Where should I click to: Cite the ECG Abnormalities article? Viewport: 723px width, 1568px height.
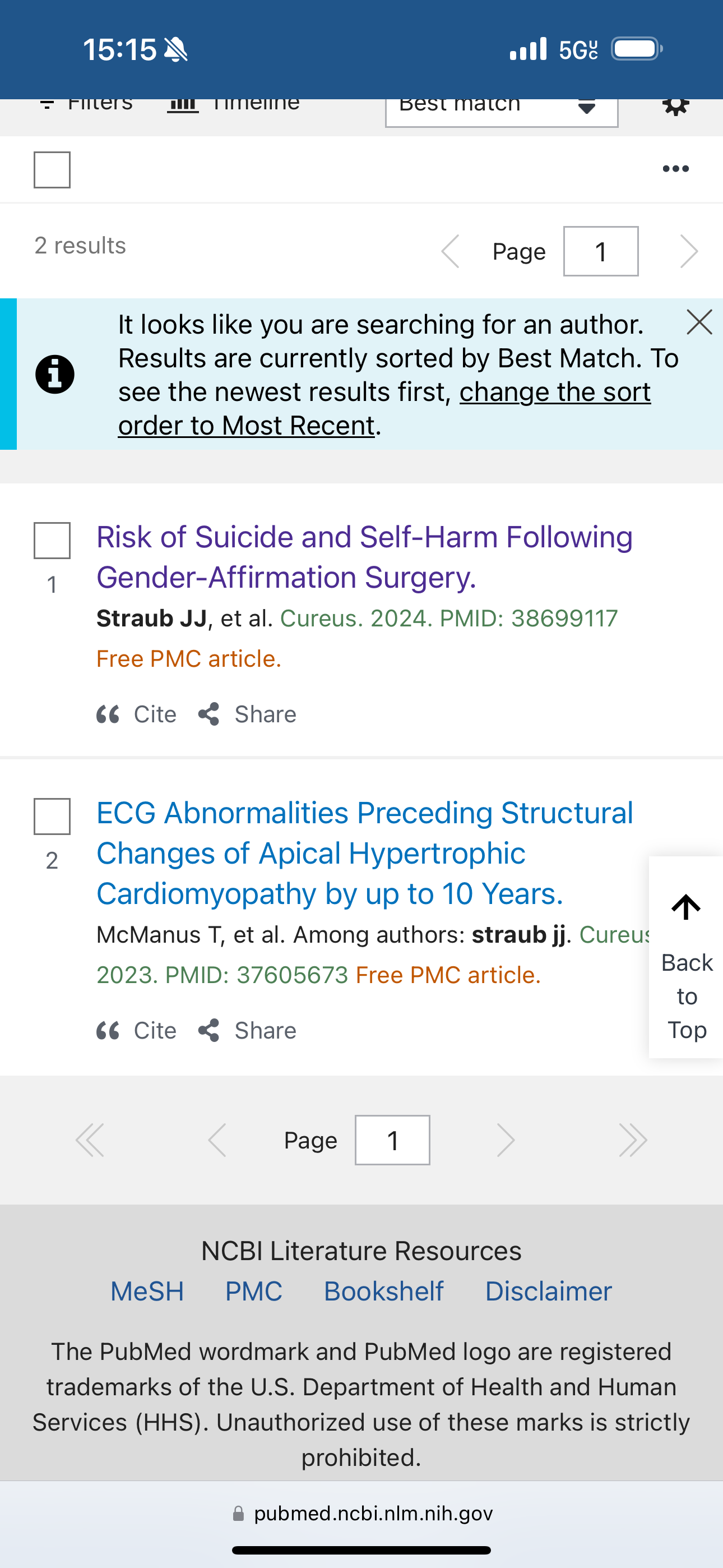tap(136, 1031)
